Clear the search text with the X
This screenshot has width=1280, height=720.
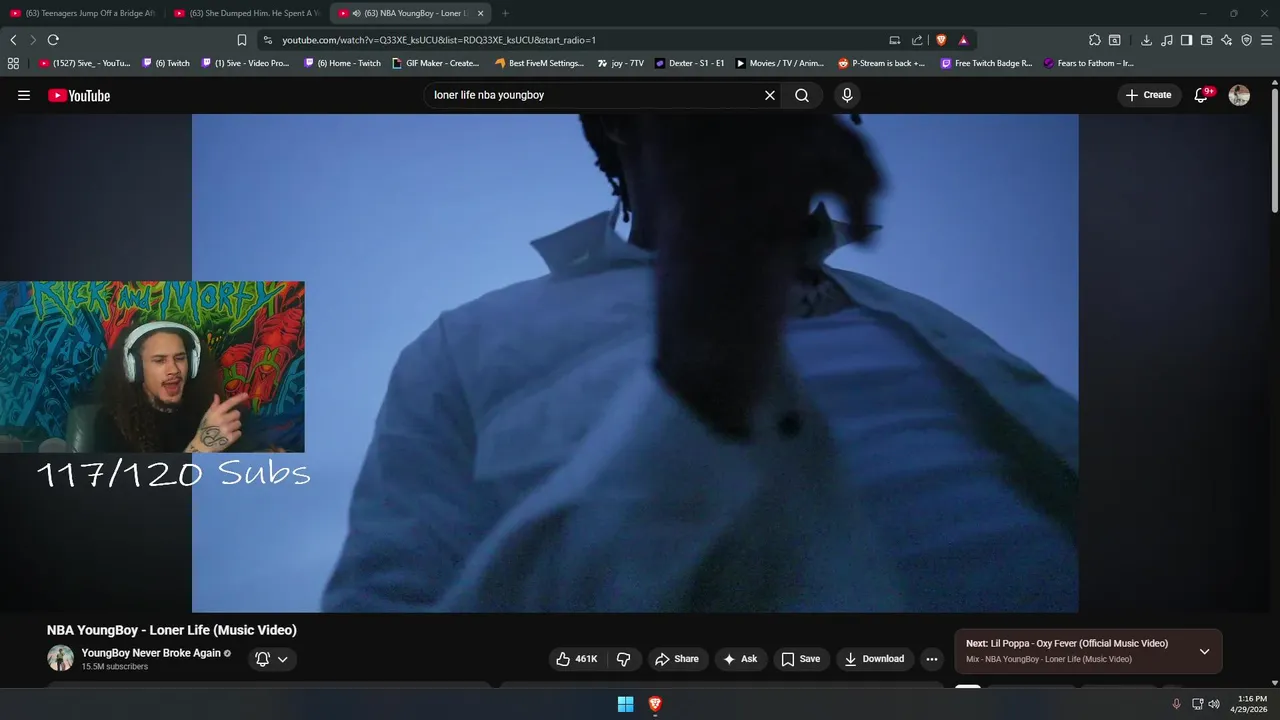(x=770, y=95)
